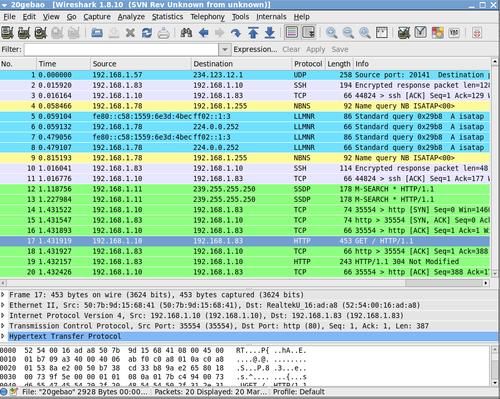Open preferences toolbar icon
Screen dimensions: 500x399
click(x=454, y=33)
